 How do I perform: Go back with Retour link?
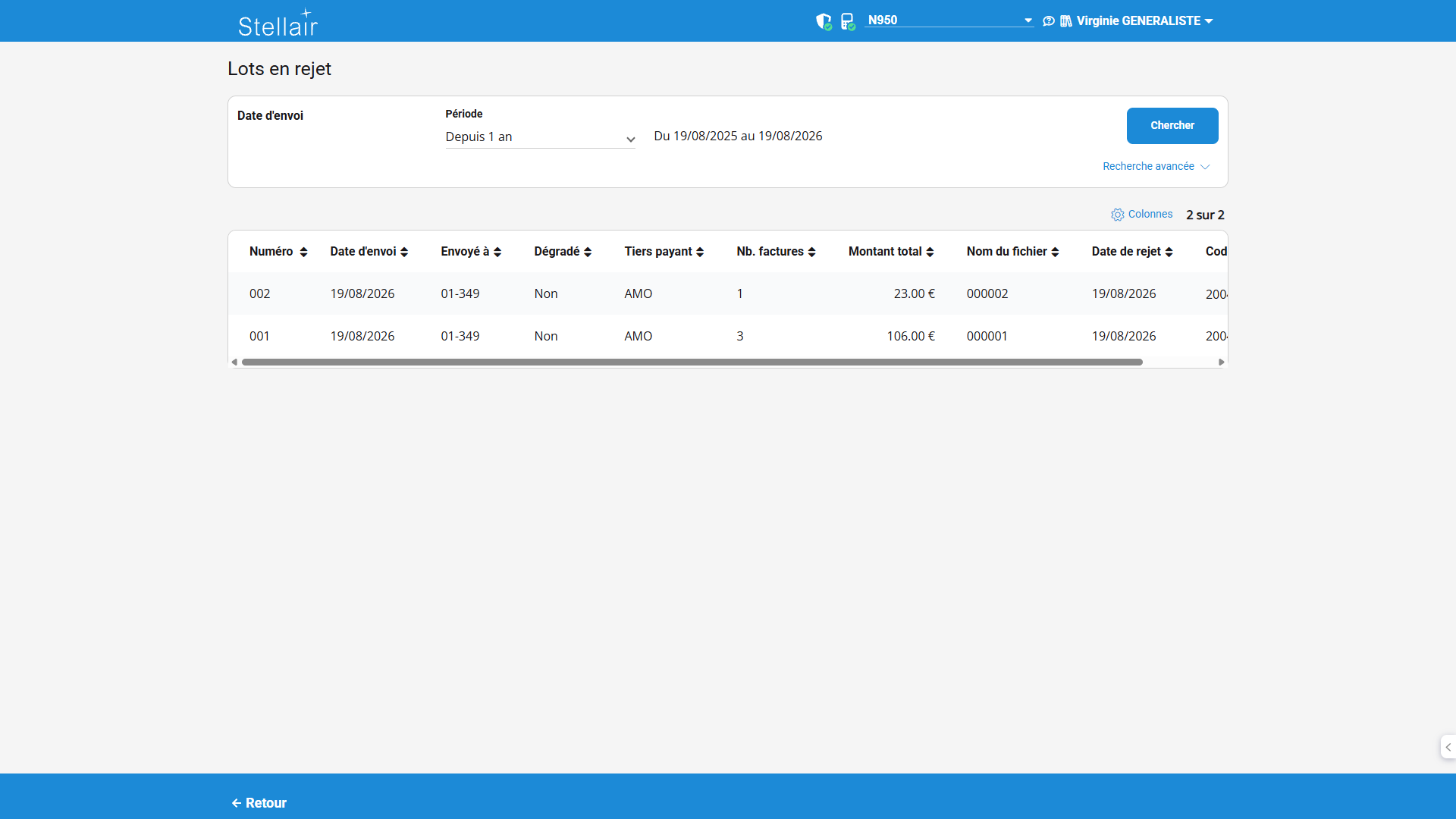tap(259, 803)
